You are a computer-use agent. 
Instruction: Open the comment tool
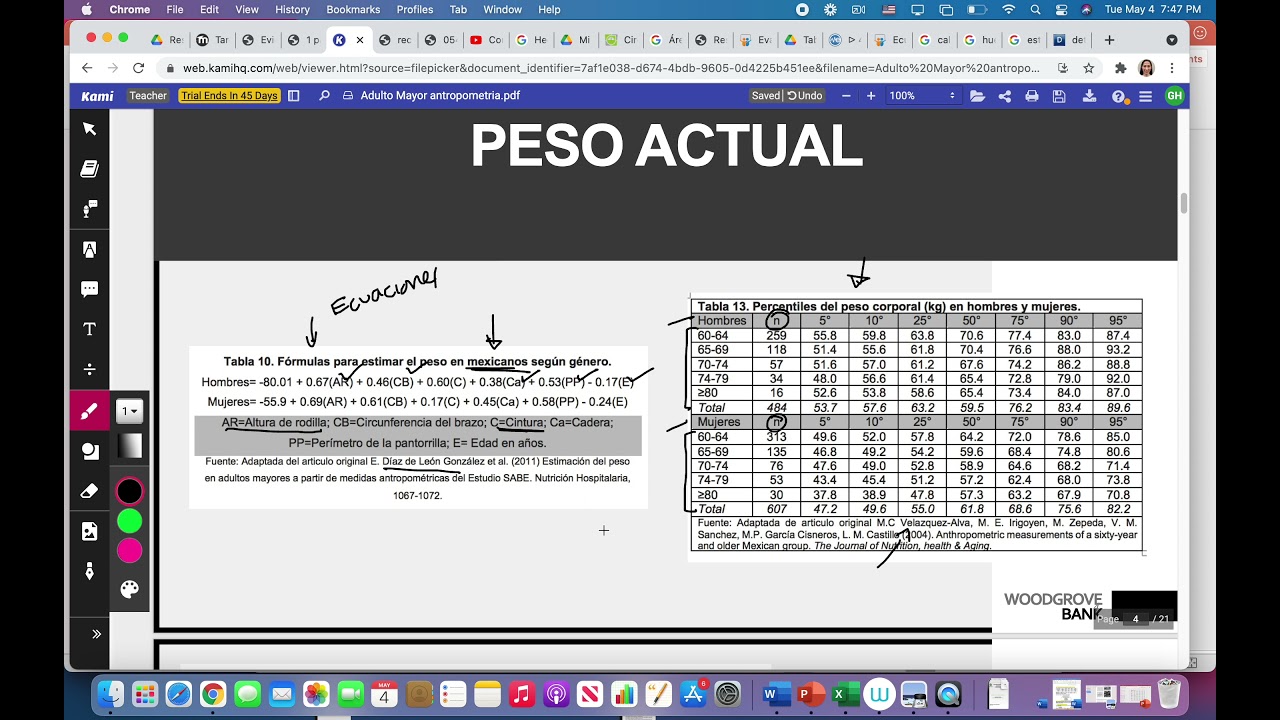[89, 289]
